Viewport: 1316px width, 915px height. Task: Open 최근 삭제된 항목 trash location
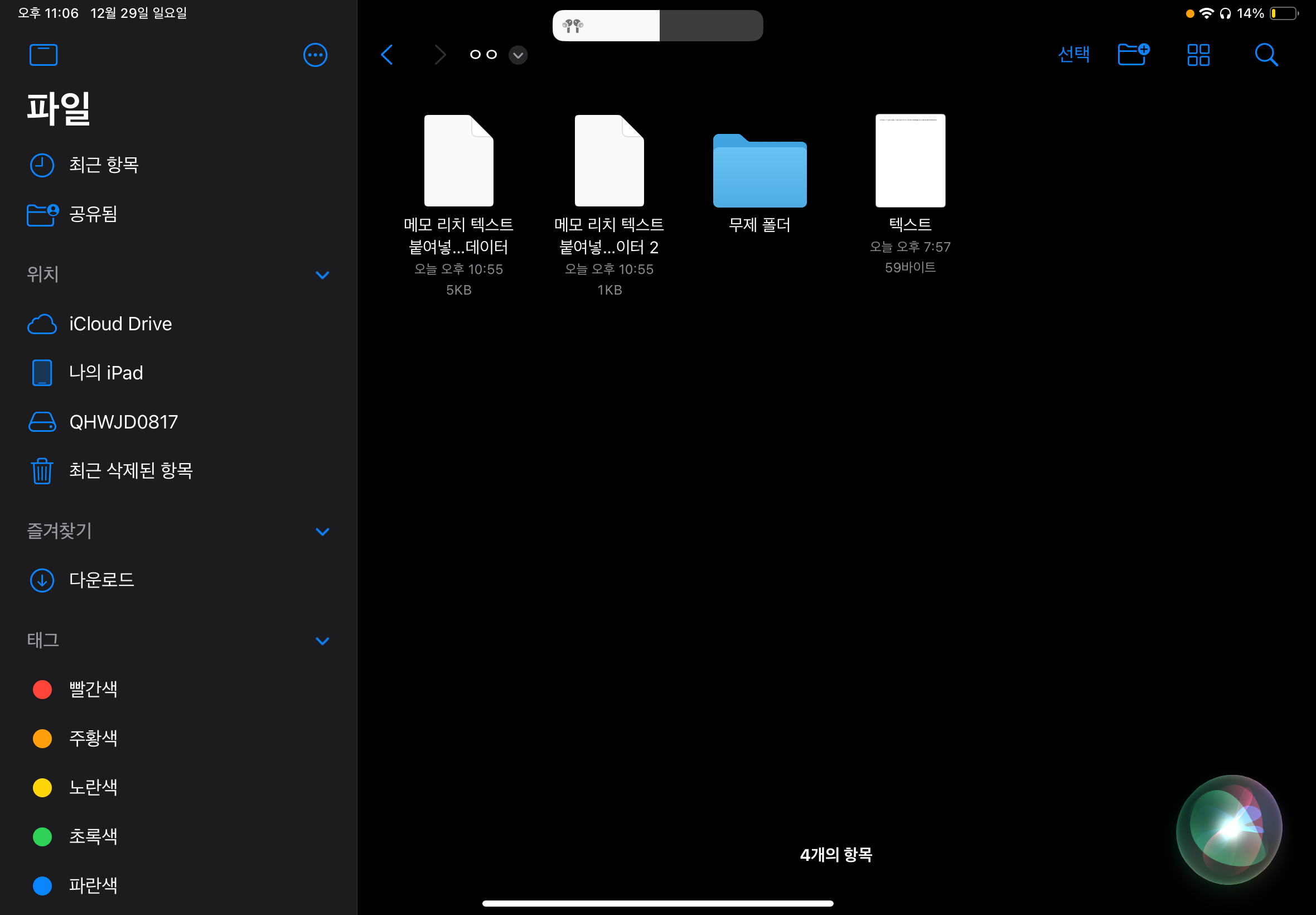[x=130, y=471]
